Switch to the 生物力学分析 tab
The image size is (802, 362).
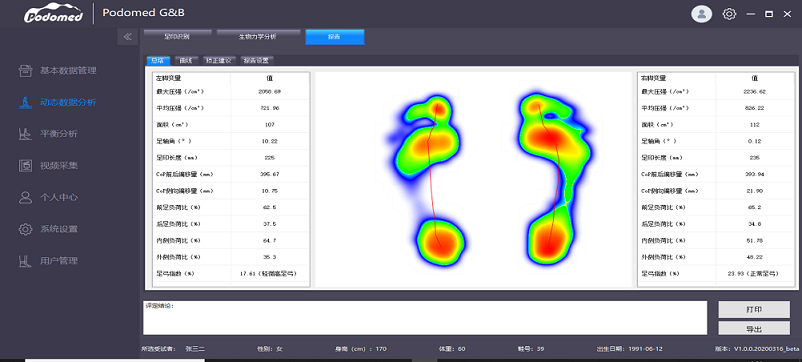258,37
